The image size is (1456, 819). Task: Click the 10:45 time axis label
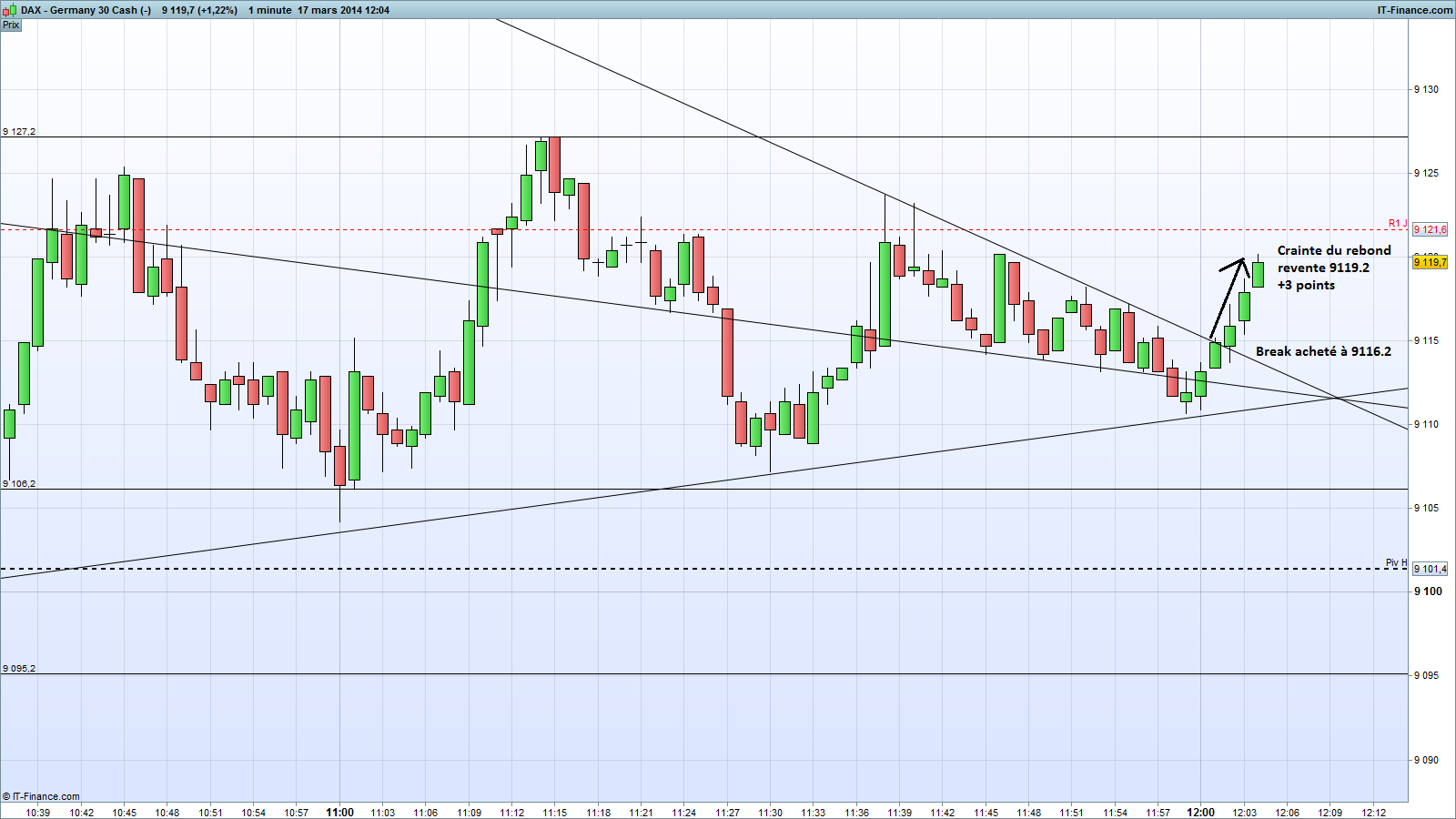click(124, 813)
